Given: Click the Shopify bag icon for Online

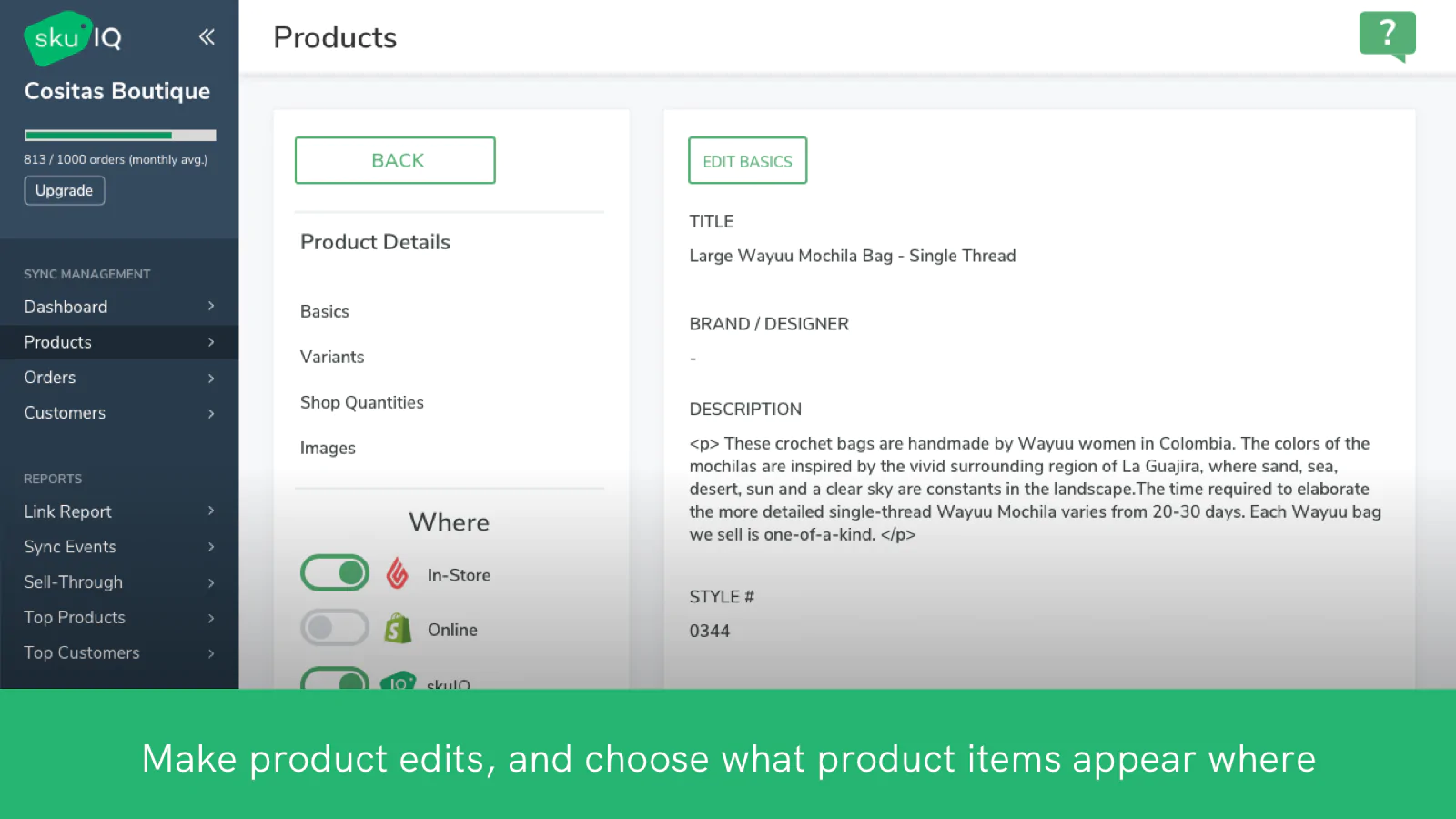Looking at the screenshot, I should pyautogui.click(x=398, y=629).
